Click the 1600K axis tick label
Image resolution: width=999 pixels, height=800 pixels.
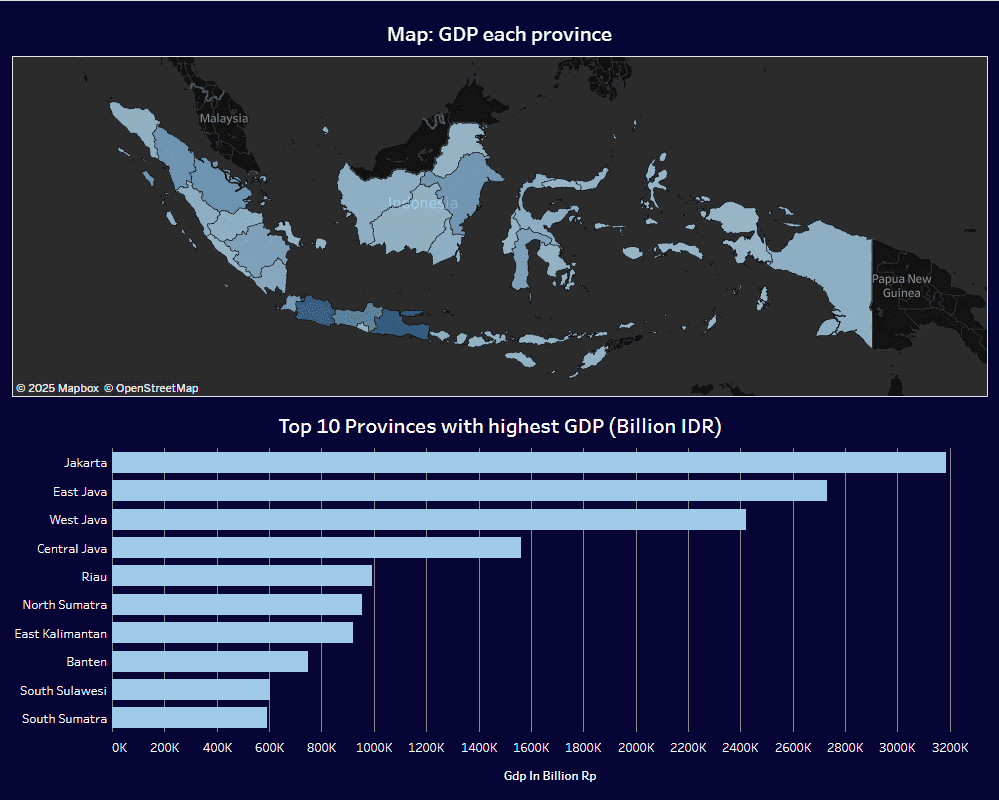[x=531, y=747]
